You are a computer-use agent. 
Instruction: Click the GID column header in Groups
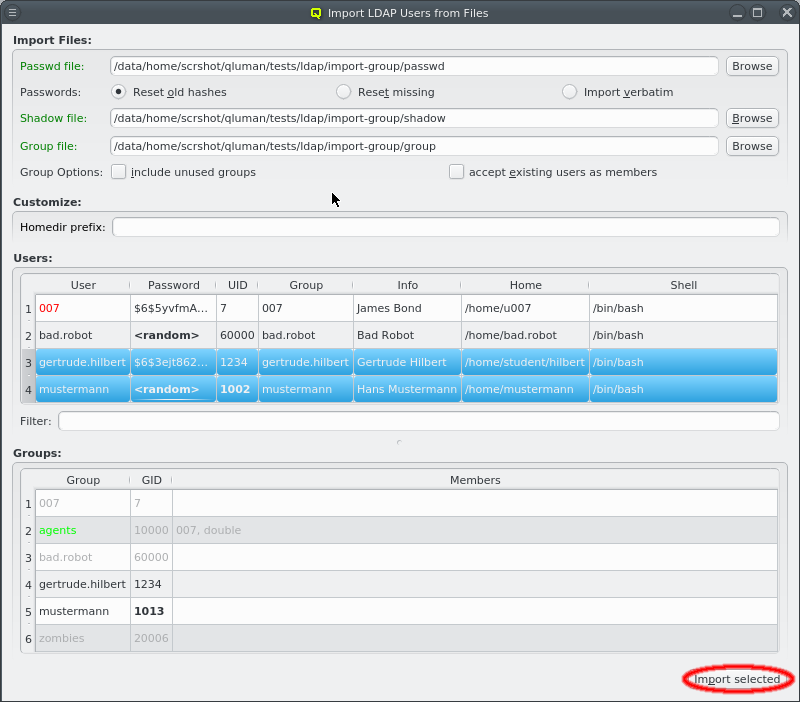click(151, 480)
